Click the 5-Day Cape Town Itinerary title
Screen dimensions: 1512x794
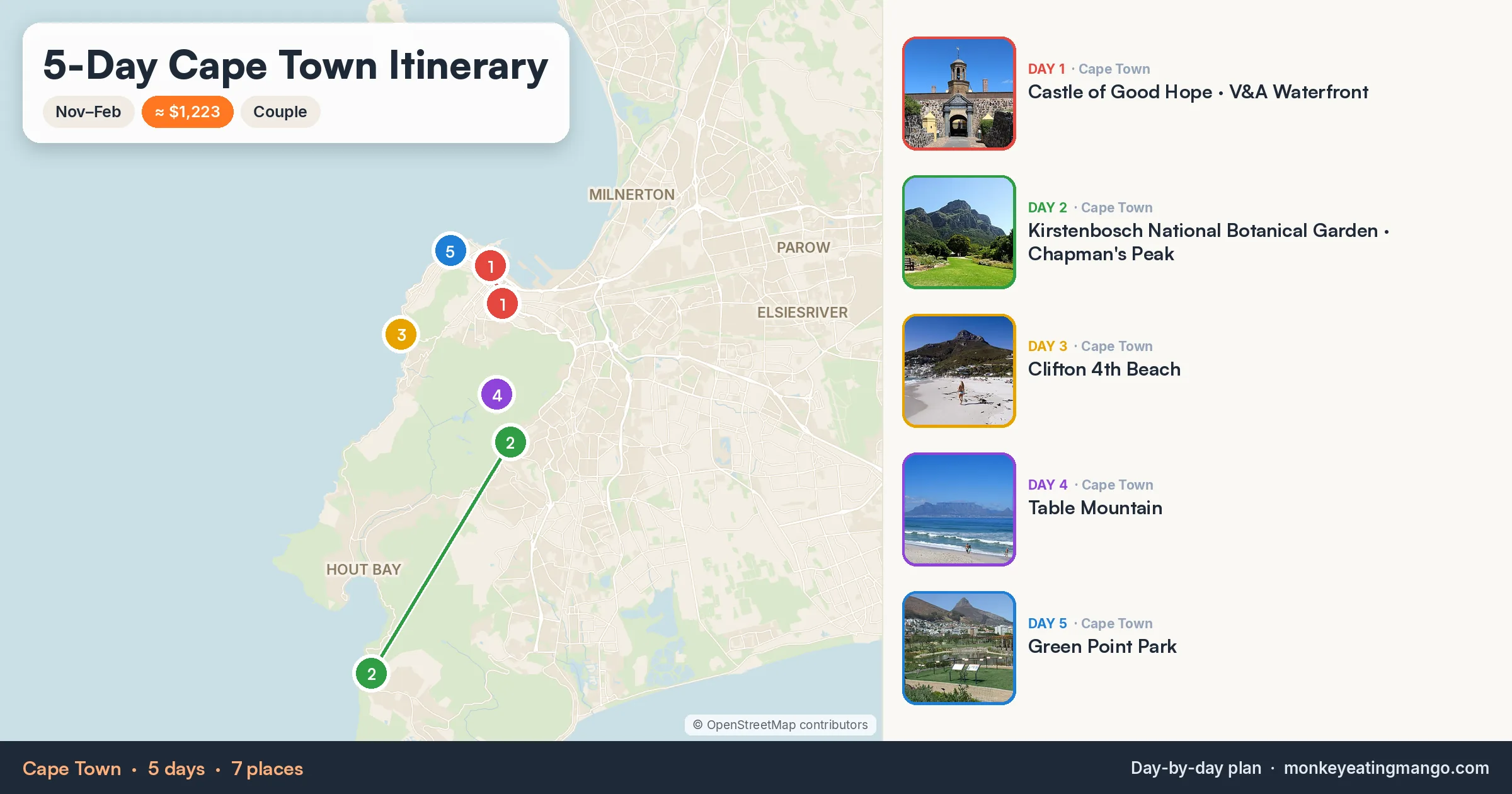pyautogui.click(x=295, y=66)
